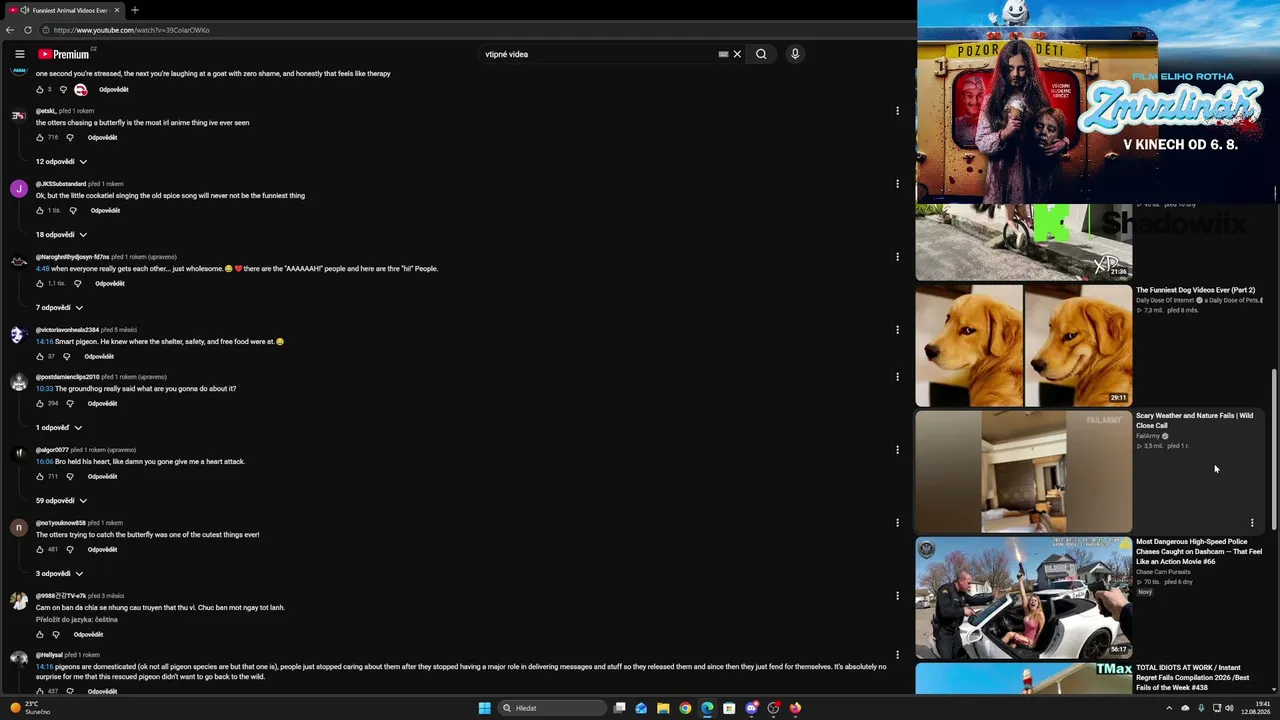The width and height of the screenshot is (1280, 720).
Task: Expand the 3 odpovědi replies
Action: [59, 574]
